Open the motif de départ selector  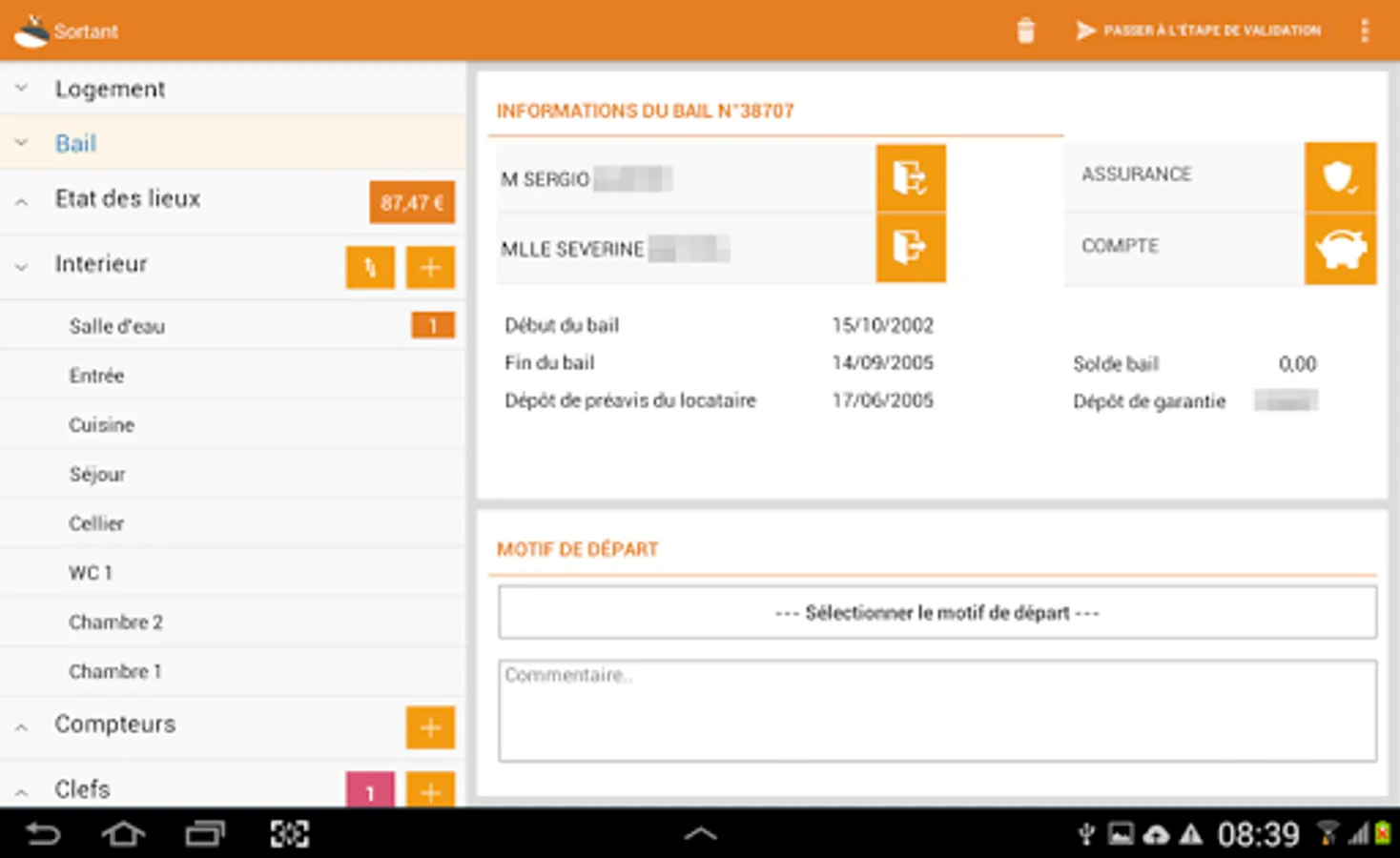(x=936, y=612)
